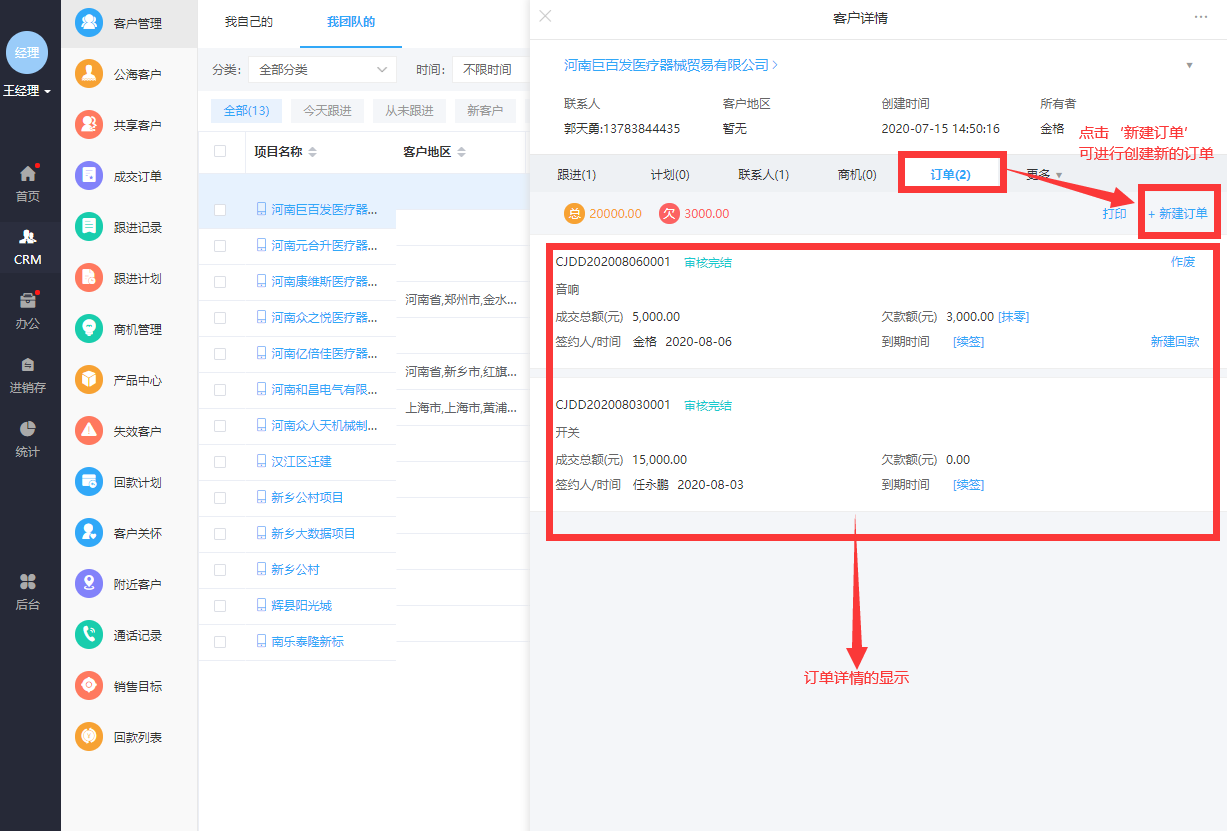
Task: Click the orange 总 total amount icon
Action: point(574,213)
